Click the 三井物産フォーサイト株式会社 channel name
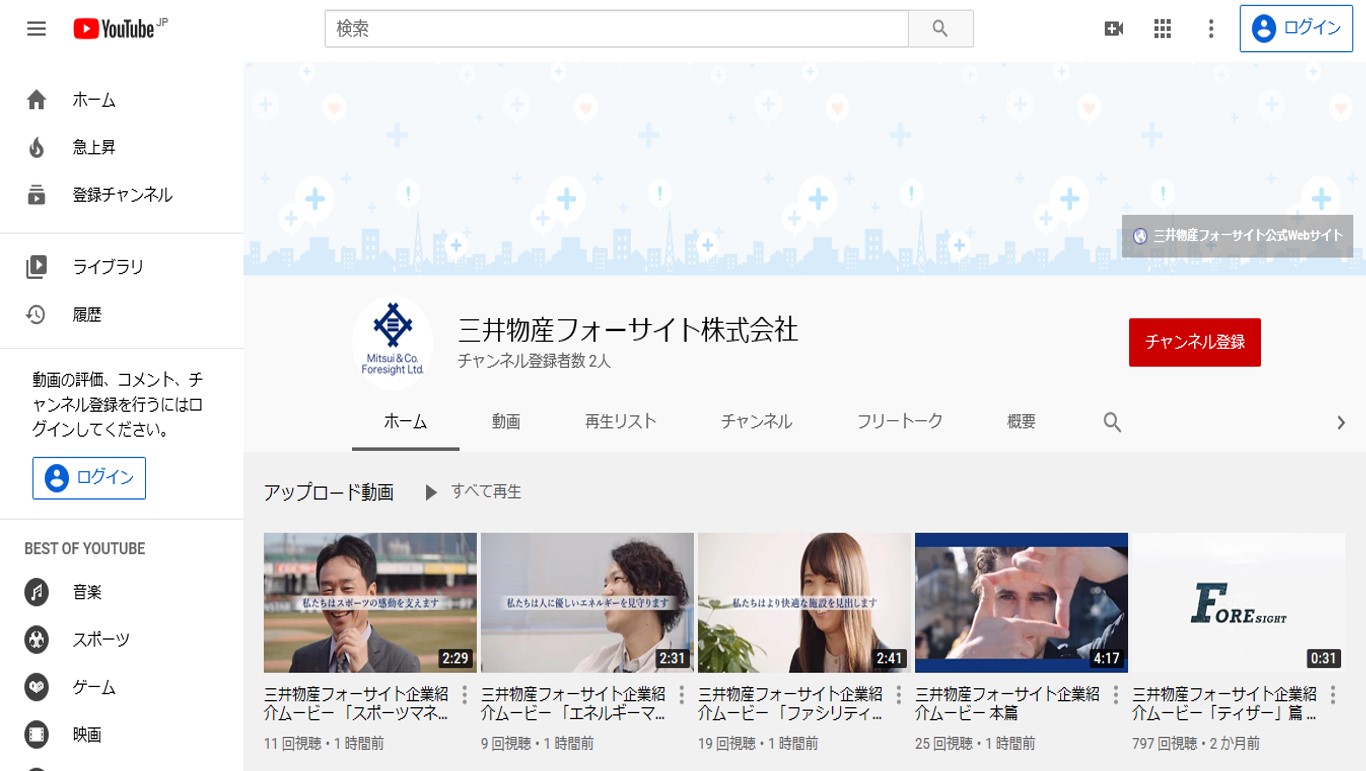The image size is (1366, 771). click(628, 329)
